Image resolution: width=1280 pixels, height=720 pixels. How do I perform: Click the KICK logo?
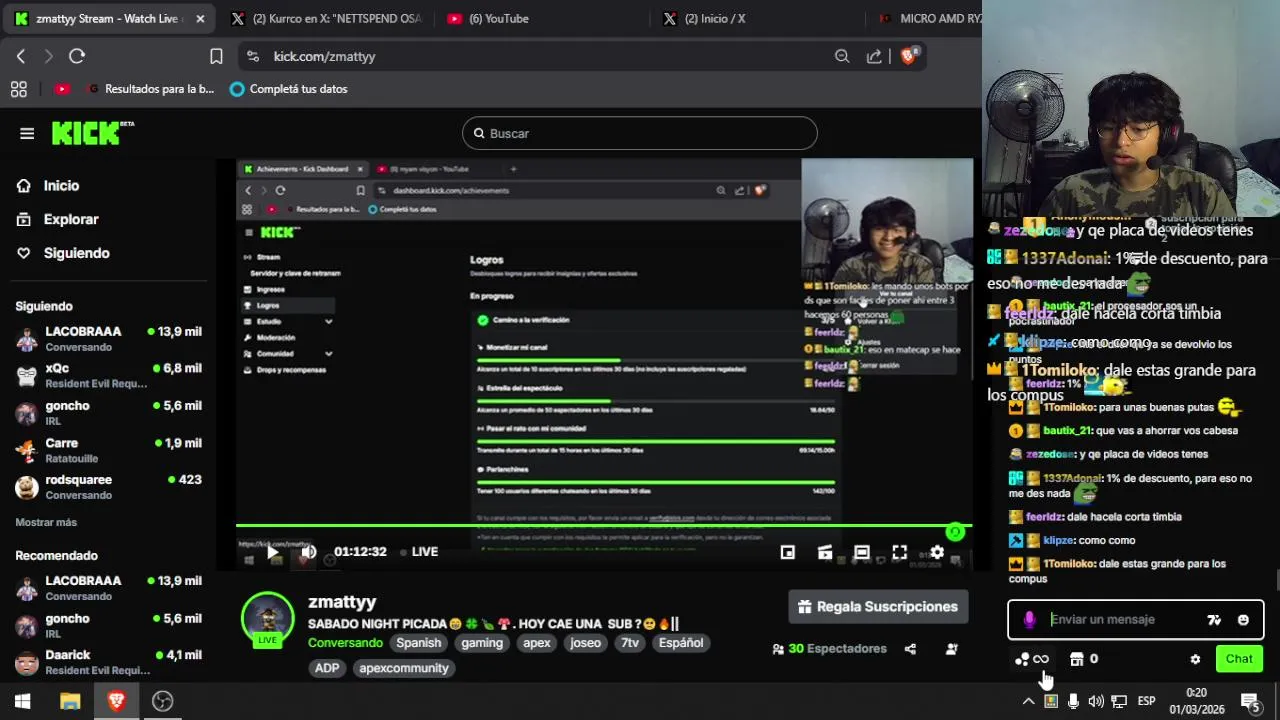point(92,133)
